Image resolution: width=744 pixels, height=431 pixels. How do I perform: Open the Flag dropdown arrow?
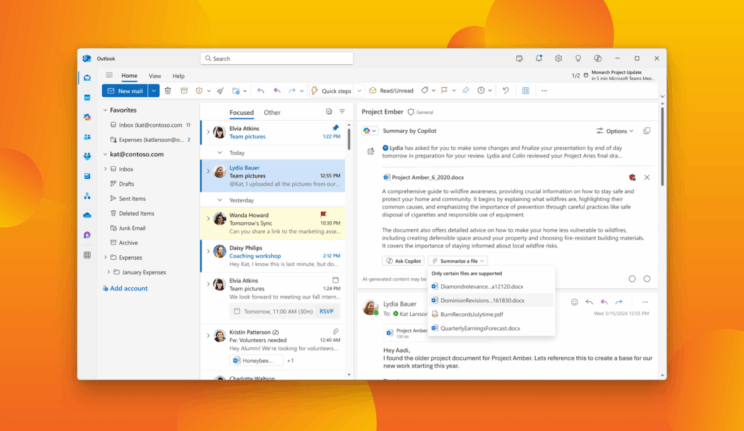pos(454,91)
